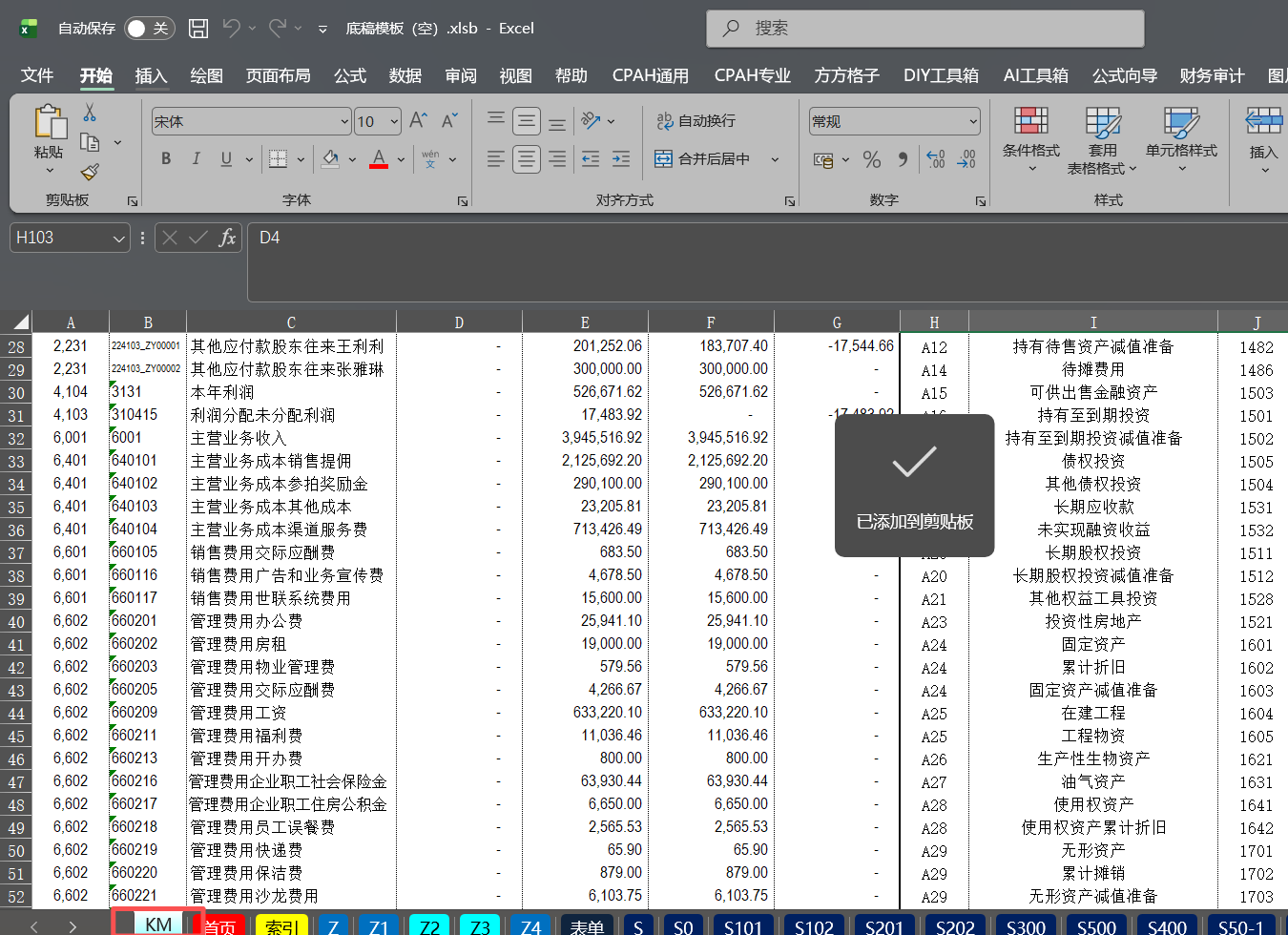
Task: Open the 方方格子 ribbon tab
Action: coord(846,75)
